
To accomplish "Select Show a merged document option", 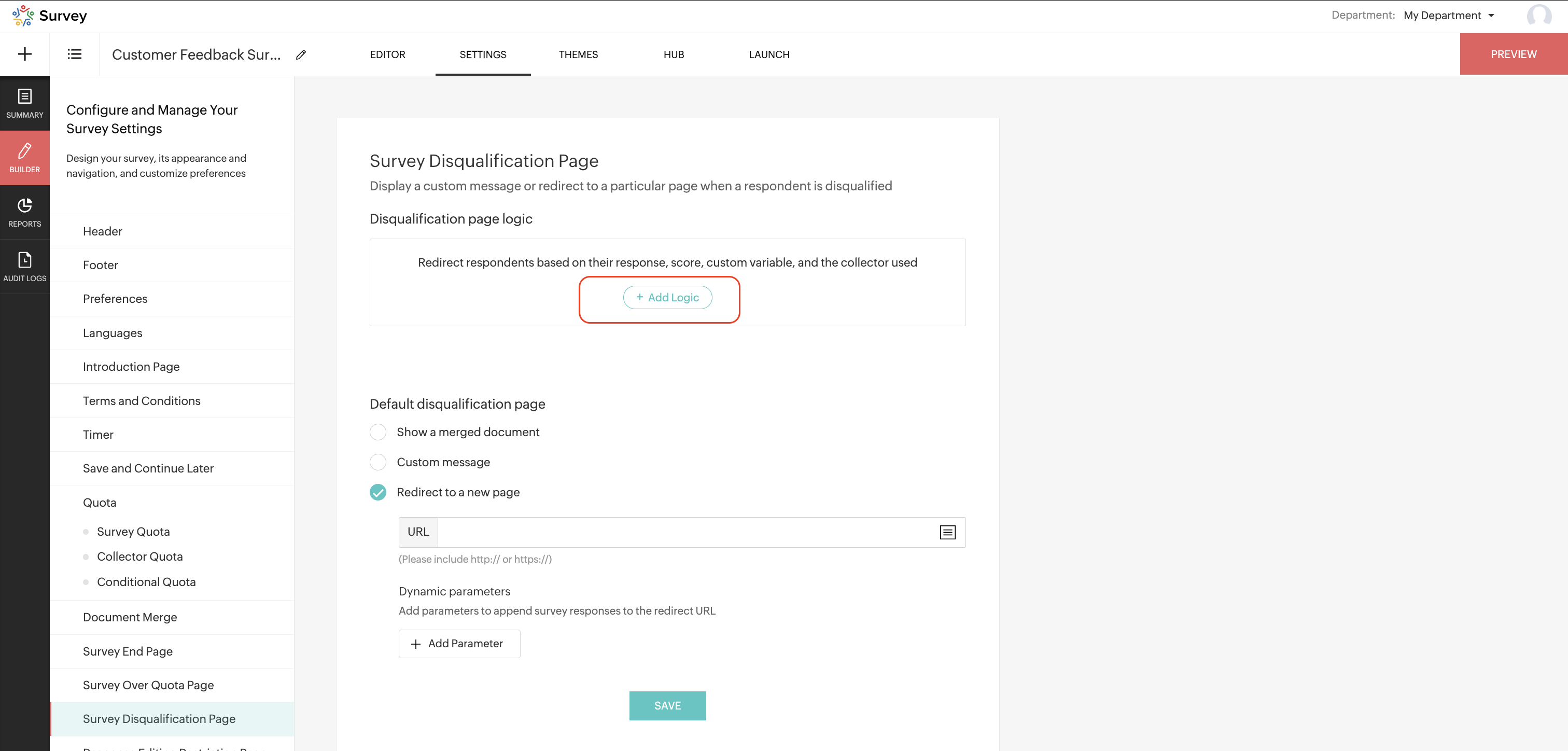I will tap(378, 432).
